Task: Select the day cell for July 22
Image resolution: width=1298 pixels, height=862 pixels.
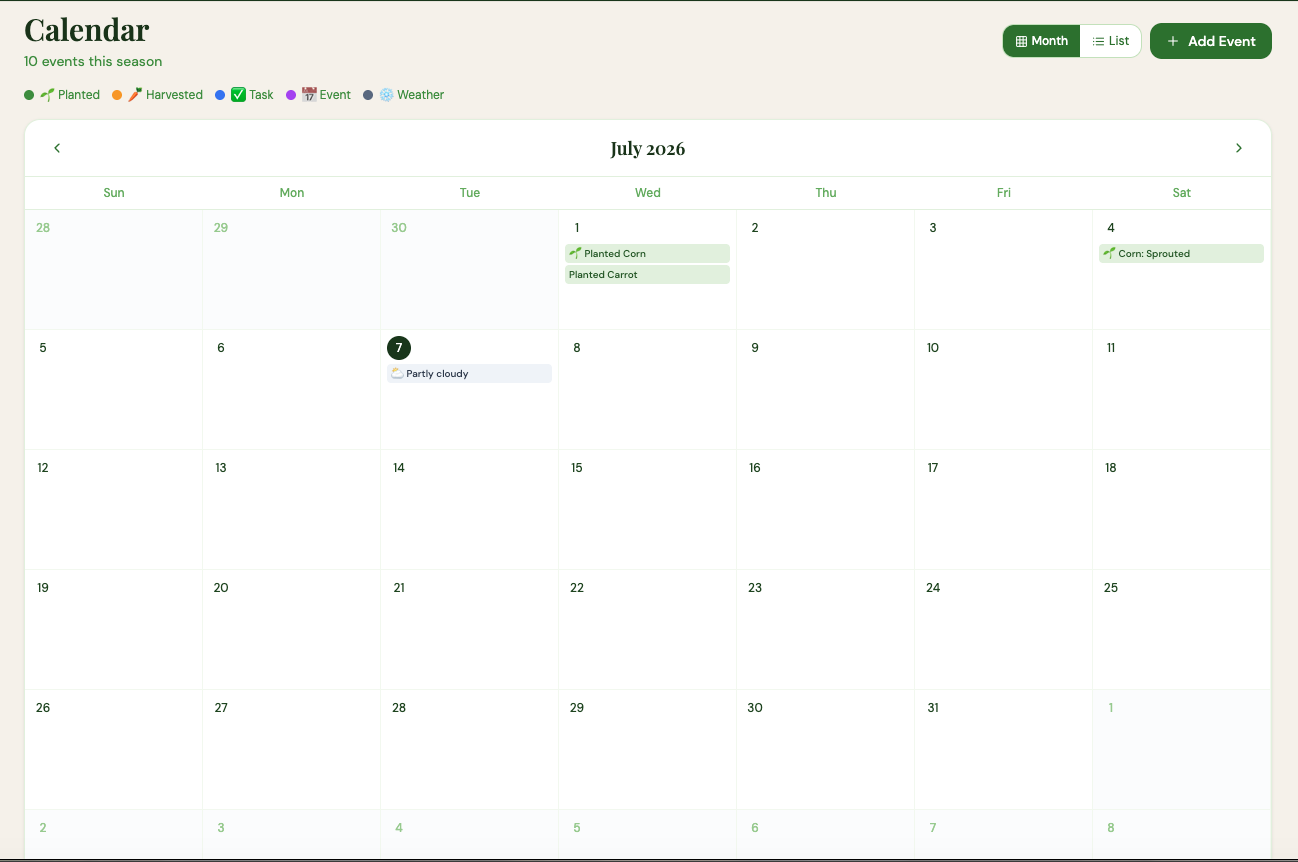Action: tap(647, 630)
